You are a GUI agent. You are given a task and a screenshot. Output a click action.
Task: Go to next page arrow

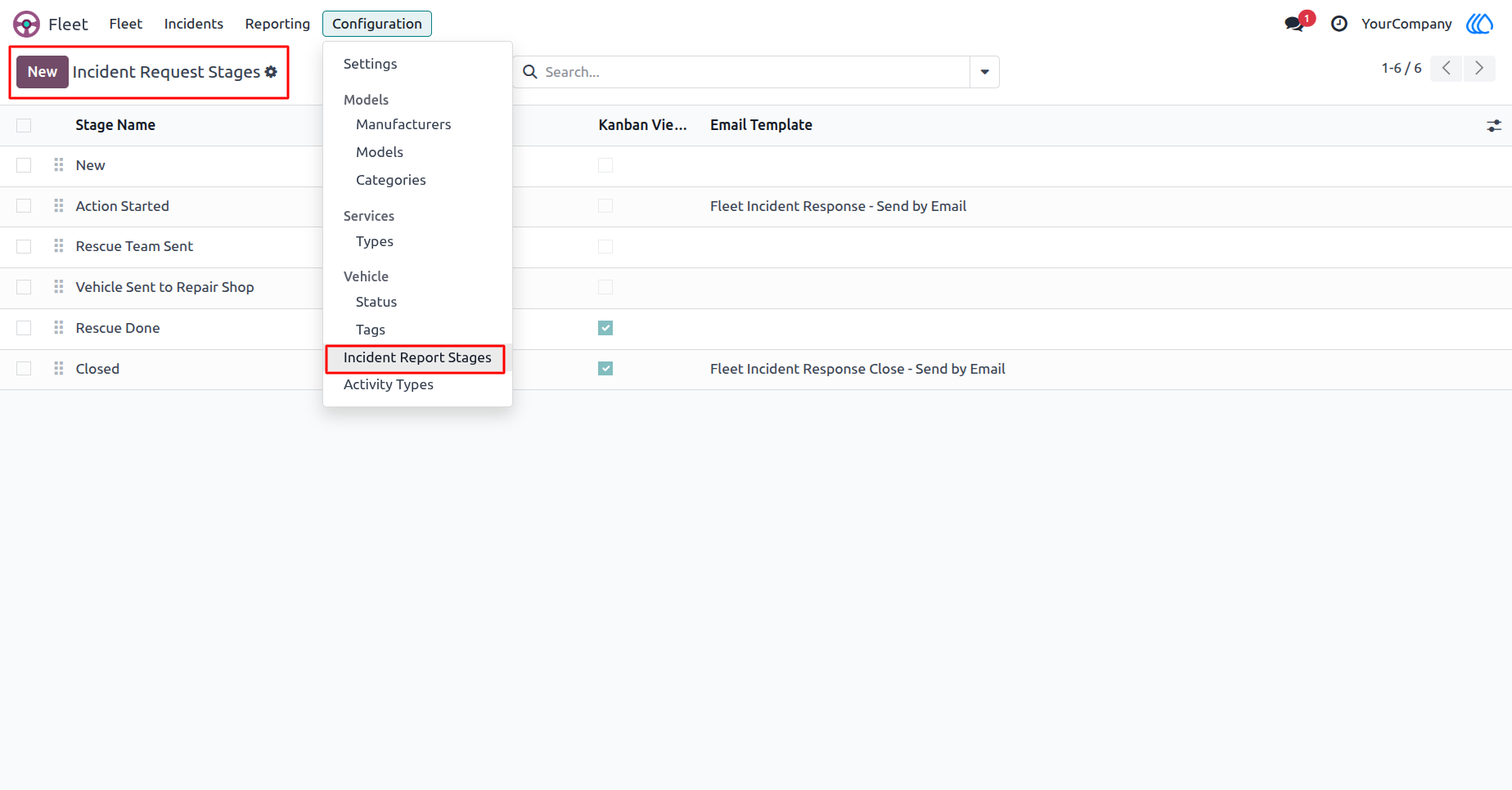1479,68
